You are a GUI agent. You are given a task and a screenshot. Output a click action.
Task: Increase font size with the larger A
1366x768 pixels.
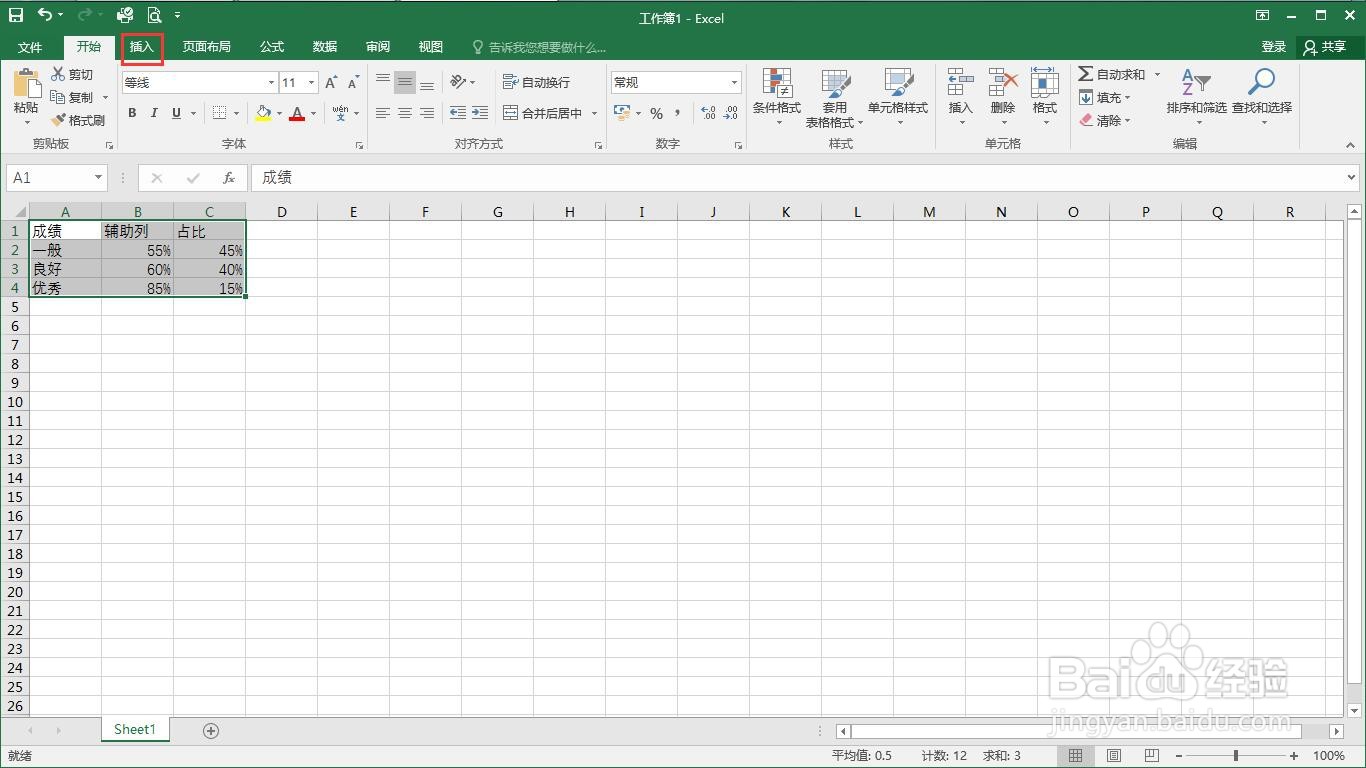[331, 82]
